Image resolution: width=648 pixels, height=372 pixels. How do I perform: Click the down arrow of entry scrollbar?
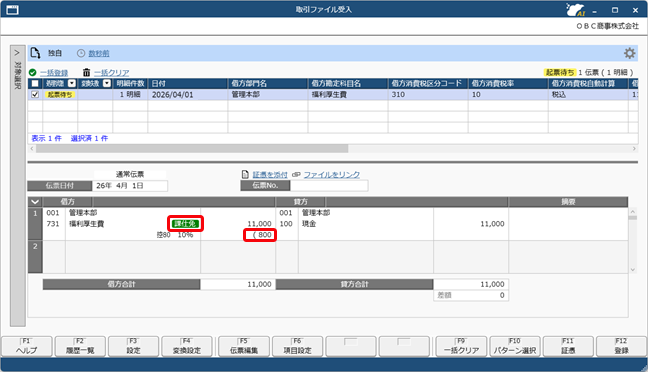tap(632, 269)
